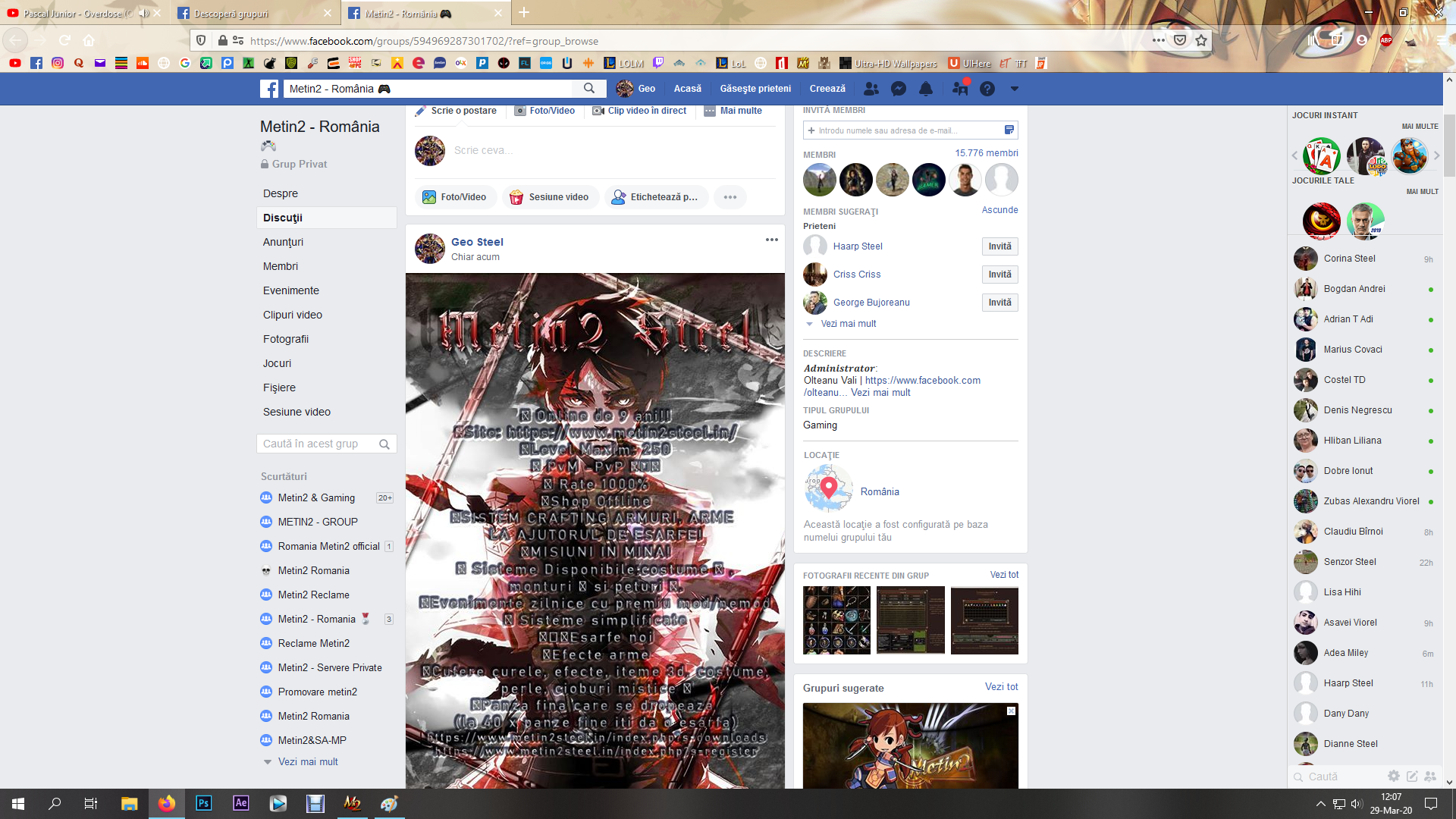
Task: Click more composer options ellipsis button
Action: pyautogui.click(x=730, y=197)
